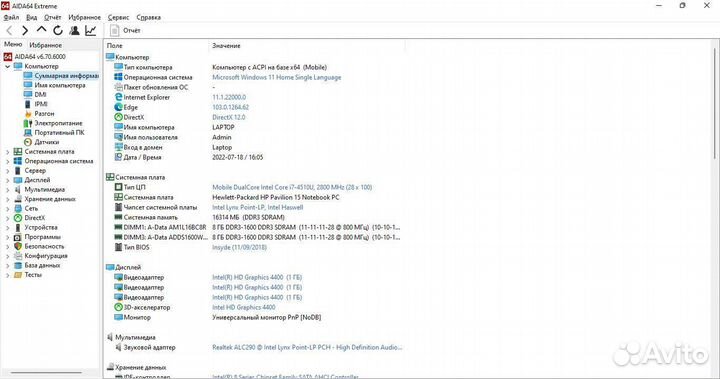
Task: Go forward with the right arrow toolbar icon
Action: pyautogui.click(x=25, y=31)
